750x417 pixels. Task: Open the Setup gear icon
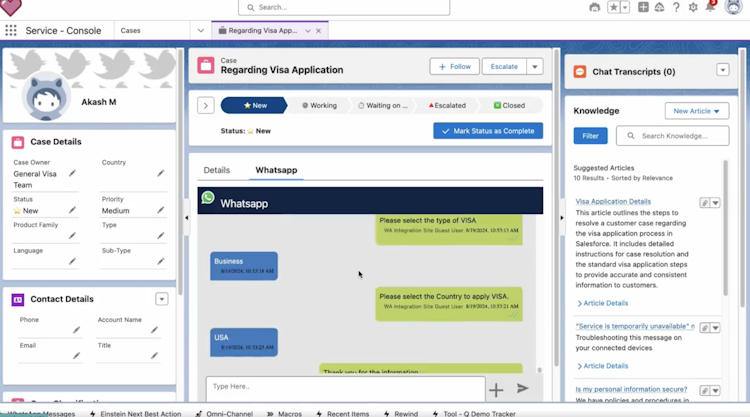693,7
